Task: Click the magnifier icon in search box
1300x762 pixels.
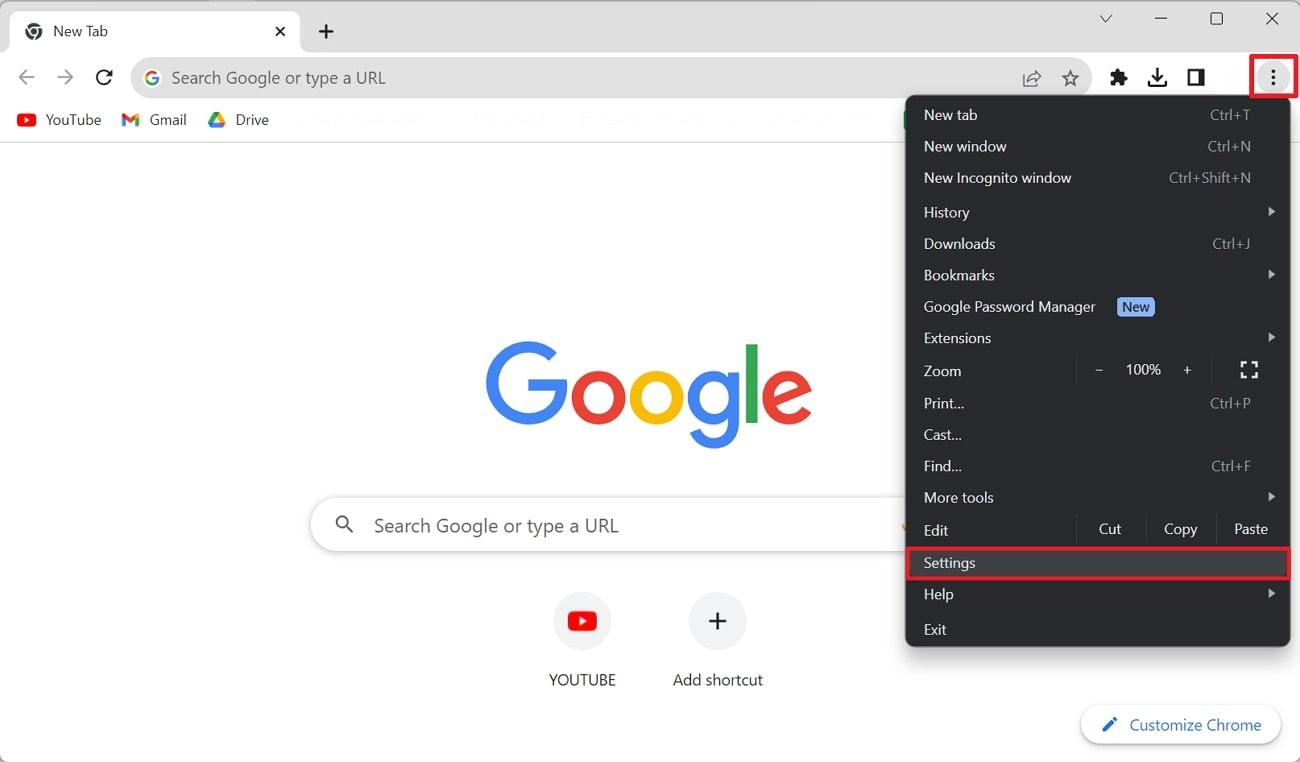Action: 344,524
